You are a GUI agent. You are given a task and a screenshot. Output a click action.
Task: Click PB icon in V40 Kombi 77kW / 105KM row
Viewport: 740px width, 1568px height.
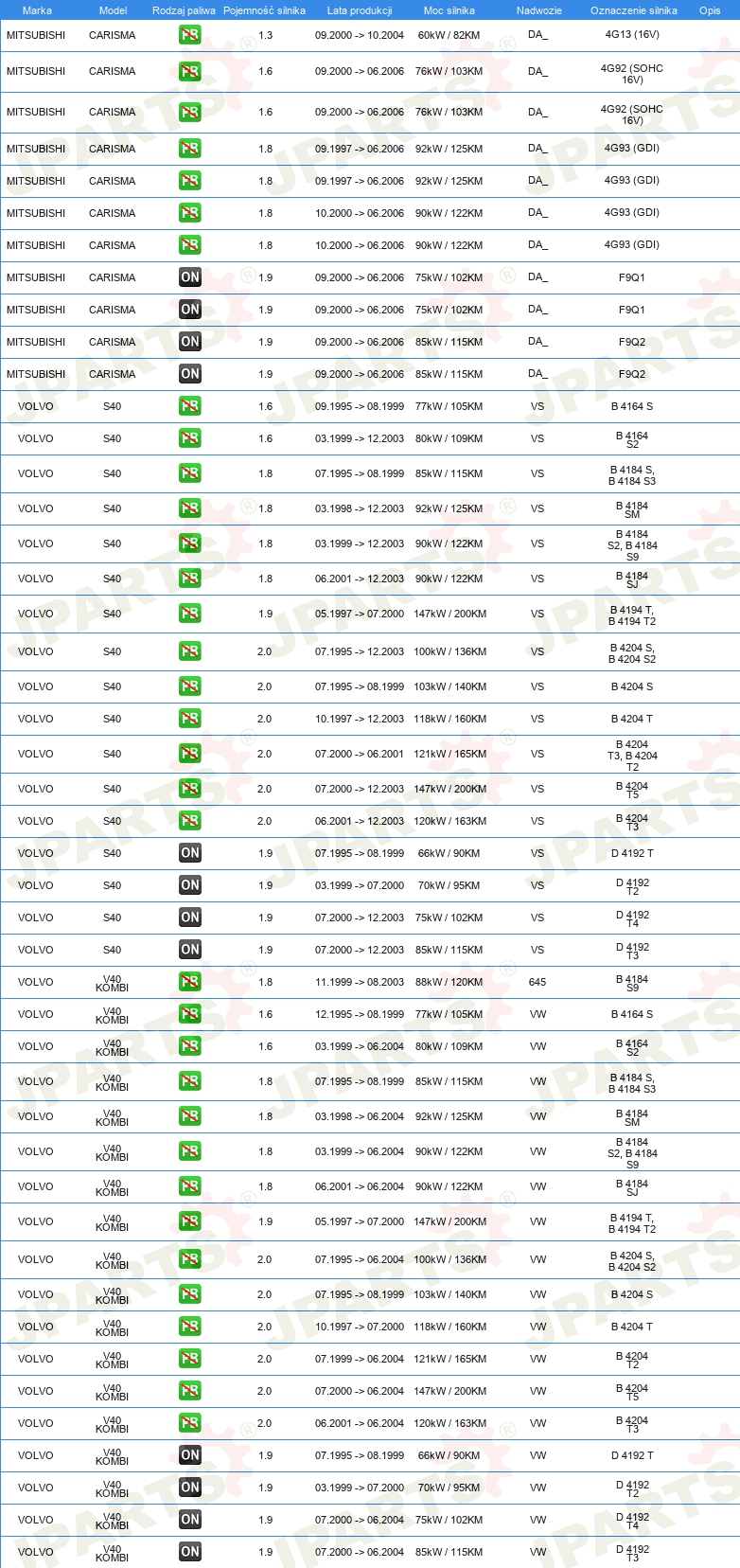(x=190, y=1014)
